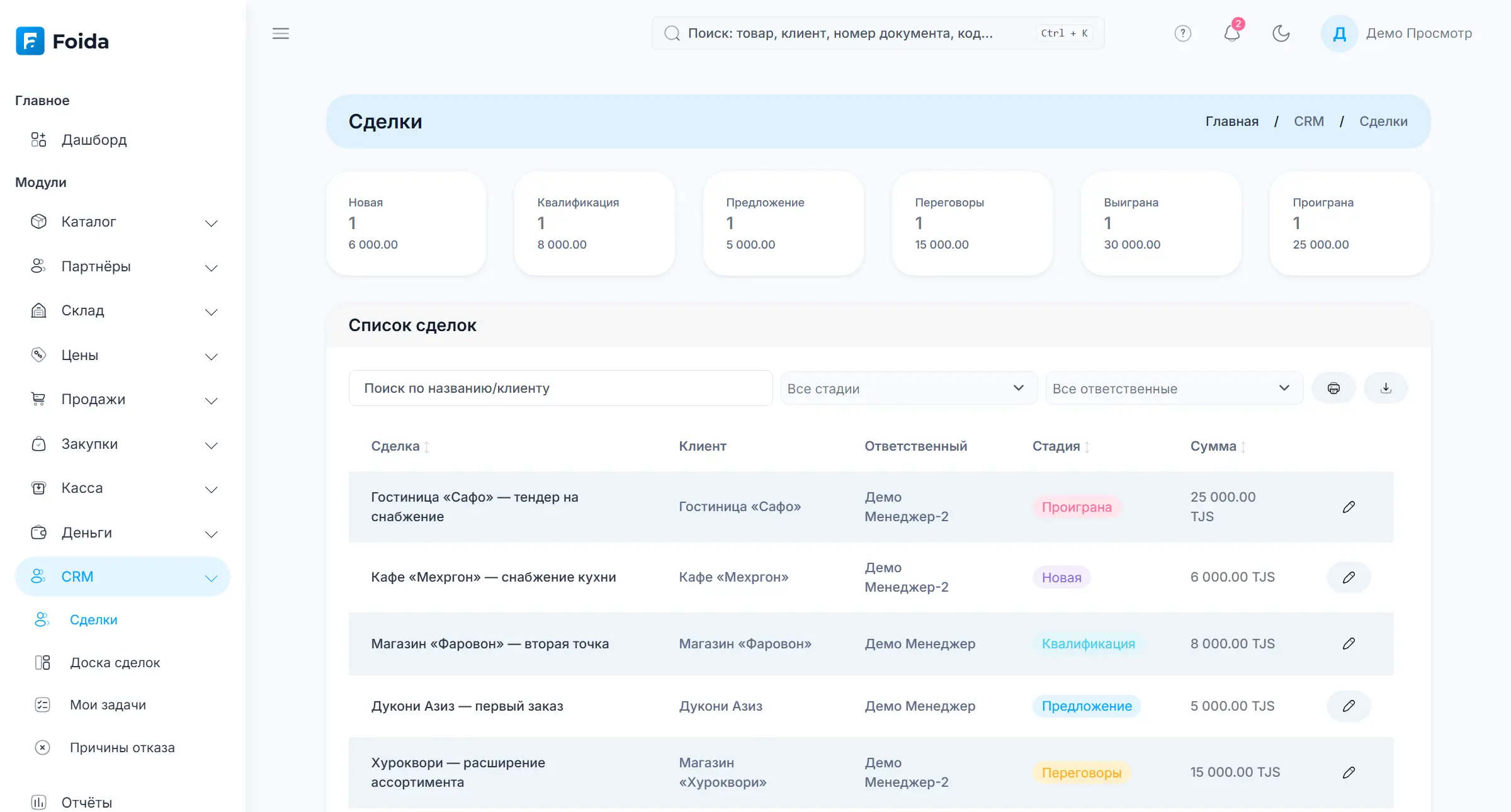
Task: Click the Касса register icon
Action: point(38,488)
